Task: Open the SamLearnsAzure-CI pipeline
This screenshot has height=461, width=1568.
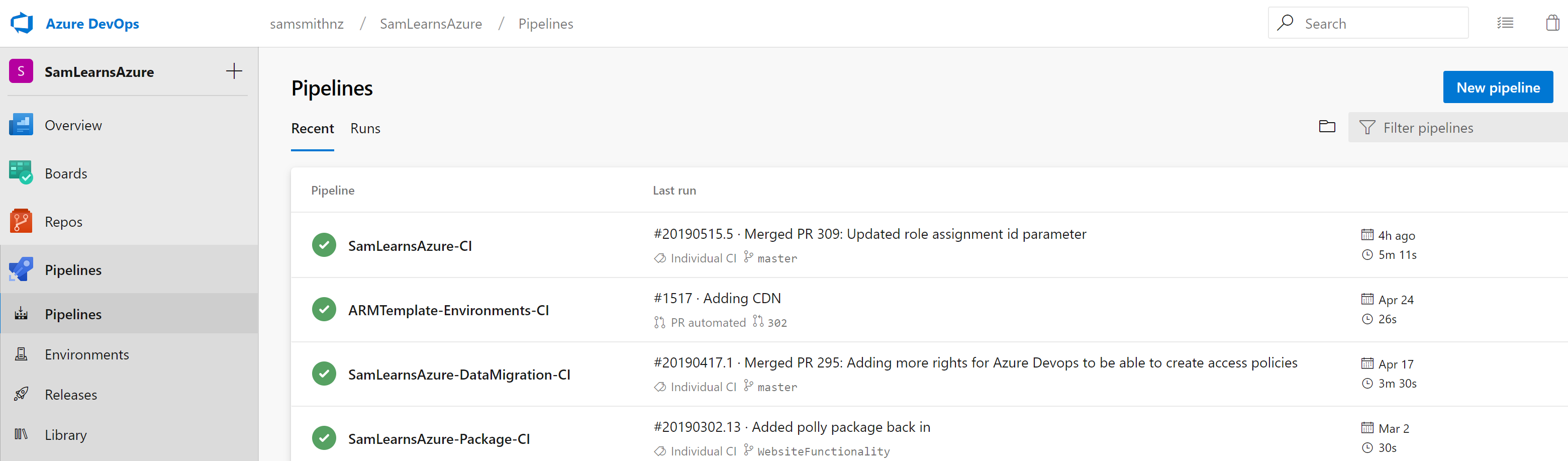Action: 410,246
